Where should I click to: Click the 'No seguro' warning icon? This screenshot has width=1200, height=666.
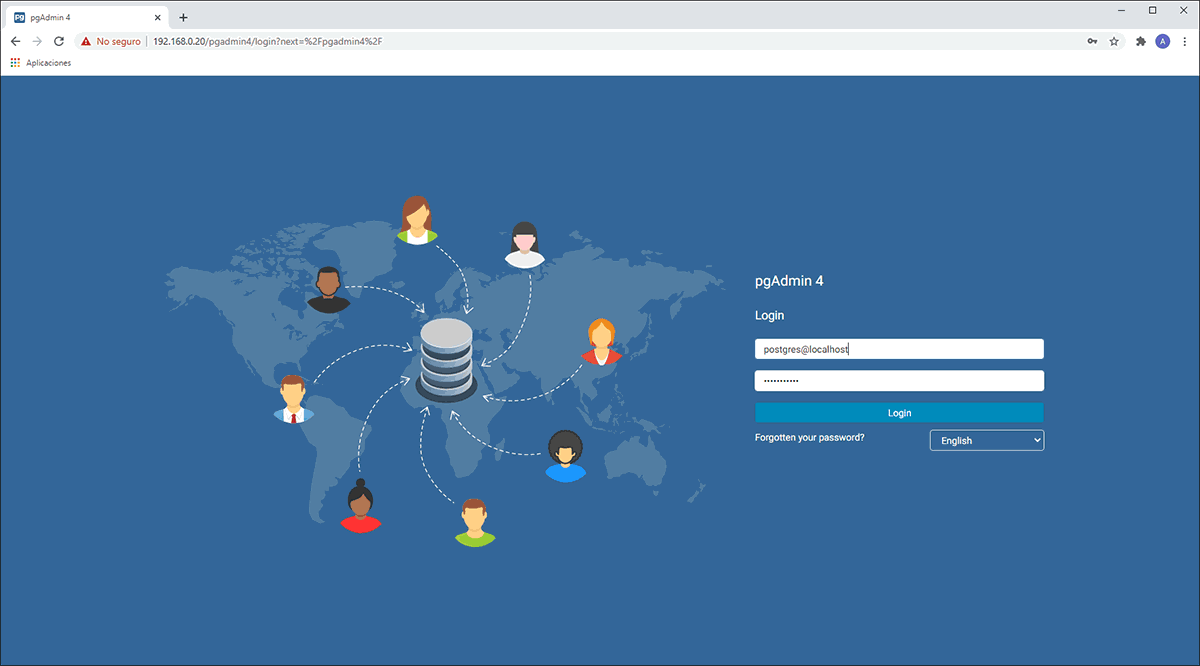pos(86,41)
